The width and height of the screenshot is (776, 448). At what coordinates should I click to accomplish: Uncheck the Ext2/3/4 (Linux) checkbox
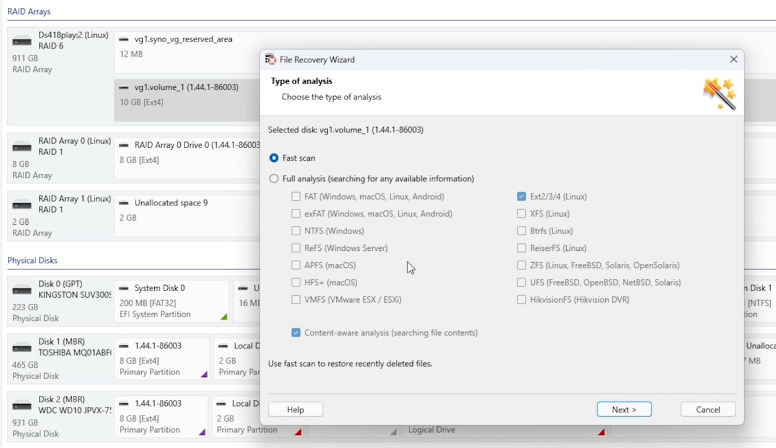[x=522, y=197]
